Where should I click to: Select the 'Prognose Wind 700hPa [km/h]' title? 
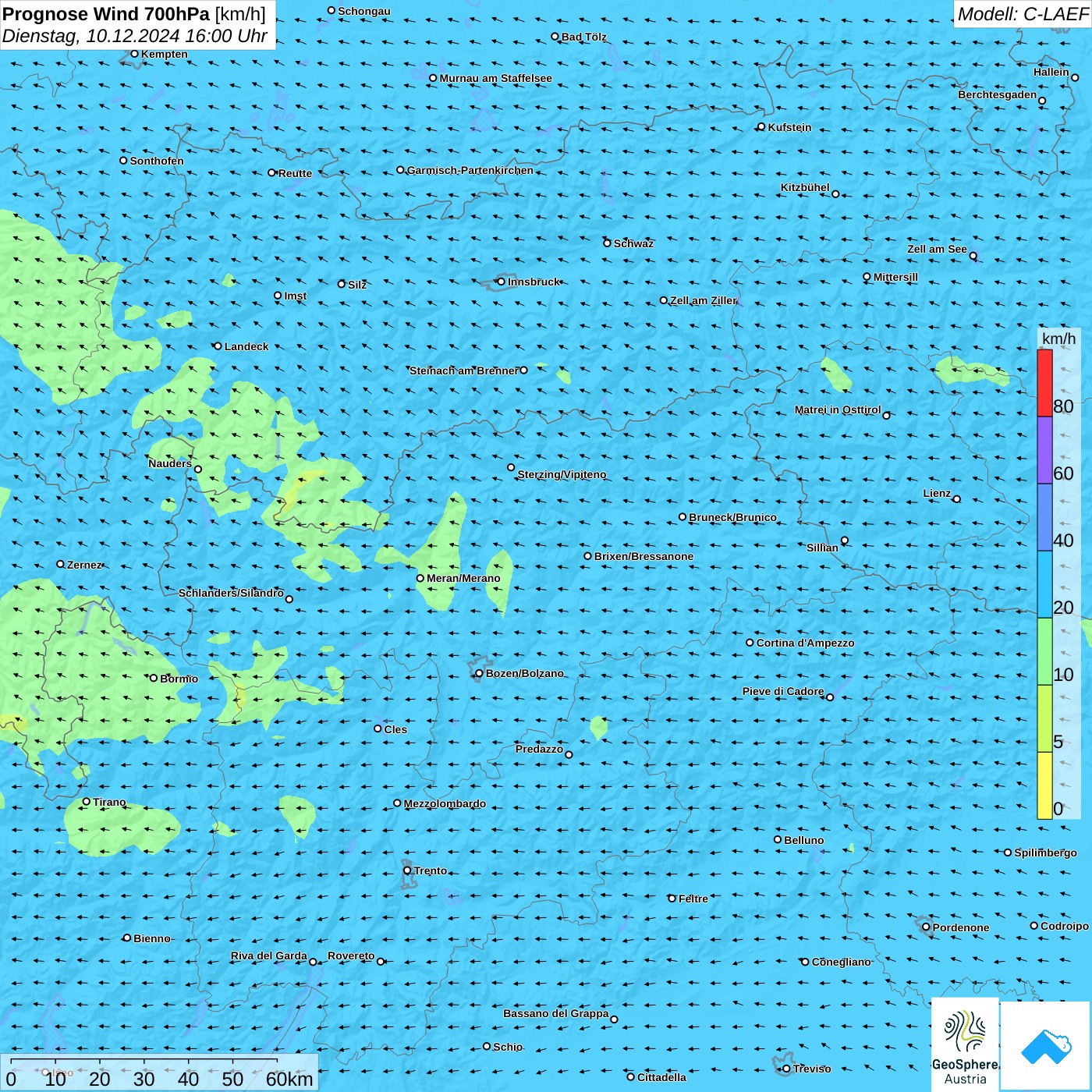134,14
